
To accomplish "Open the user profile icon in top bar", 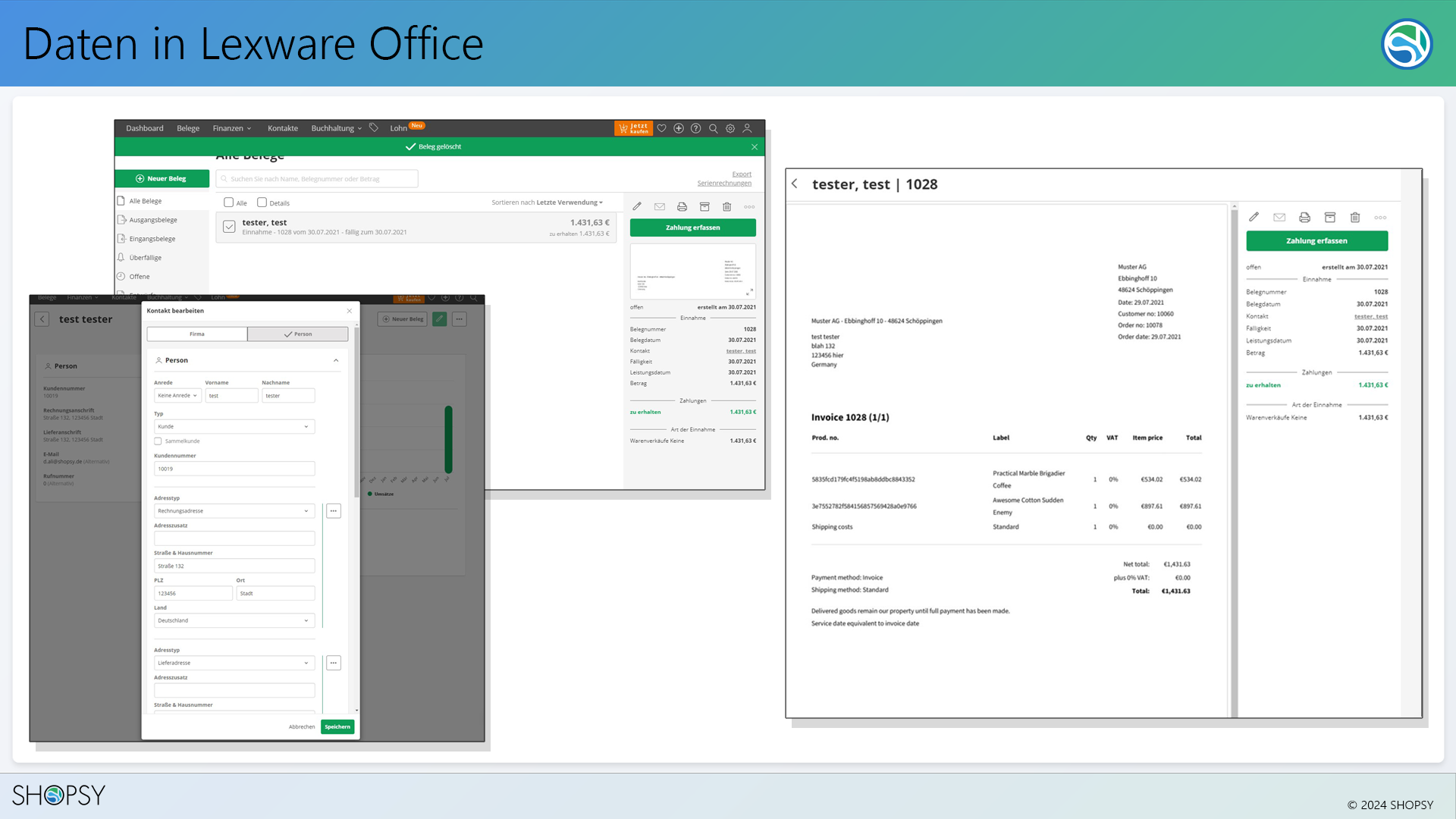I will click(747, 128).
